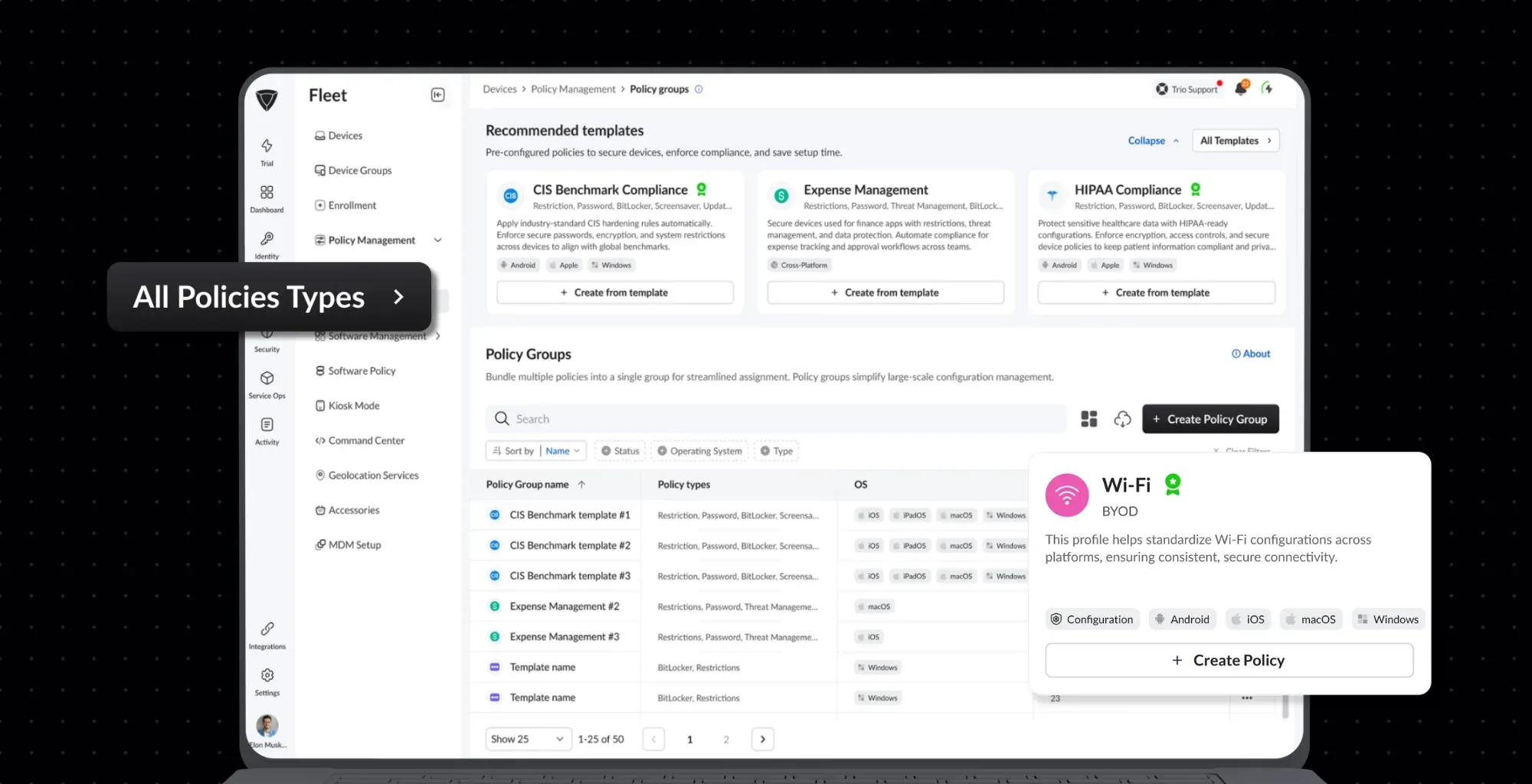Click Create Policy Group button
The width and height of the screenshot is (1532, 784).
(1210, 419)
